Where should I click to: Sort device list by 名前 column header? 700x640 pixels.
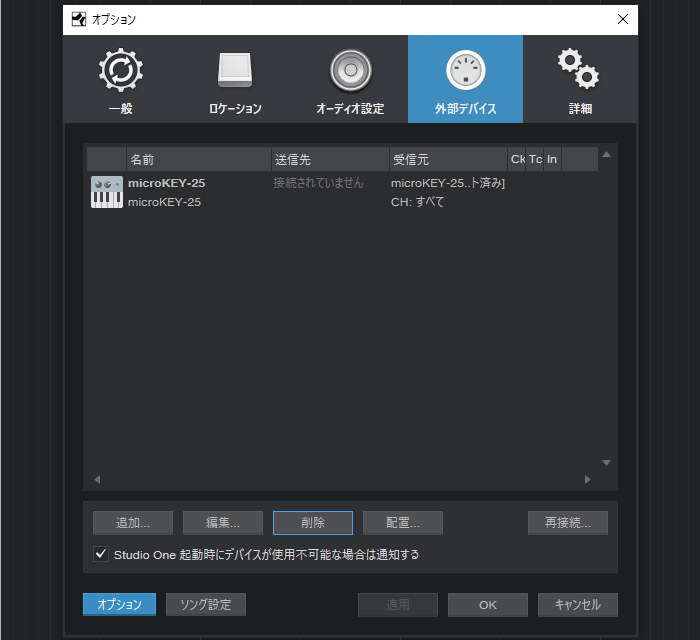pos(198,159)
